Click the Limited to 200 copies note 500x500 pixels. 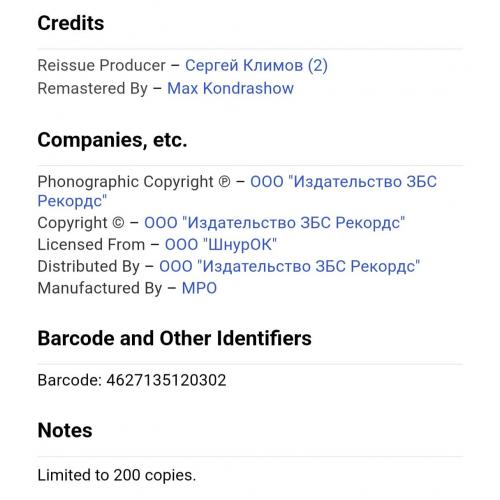pyautogui.click(x=117, y=475)
